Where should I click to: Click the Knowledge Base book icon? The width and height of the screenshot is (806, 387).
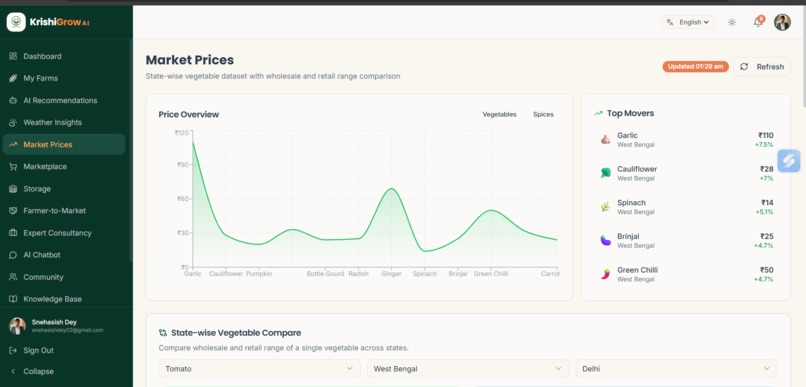point(13,299)
